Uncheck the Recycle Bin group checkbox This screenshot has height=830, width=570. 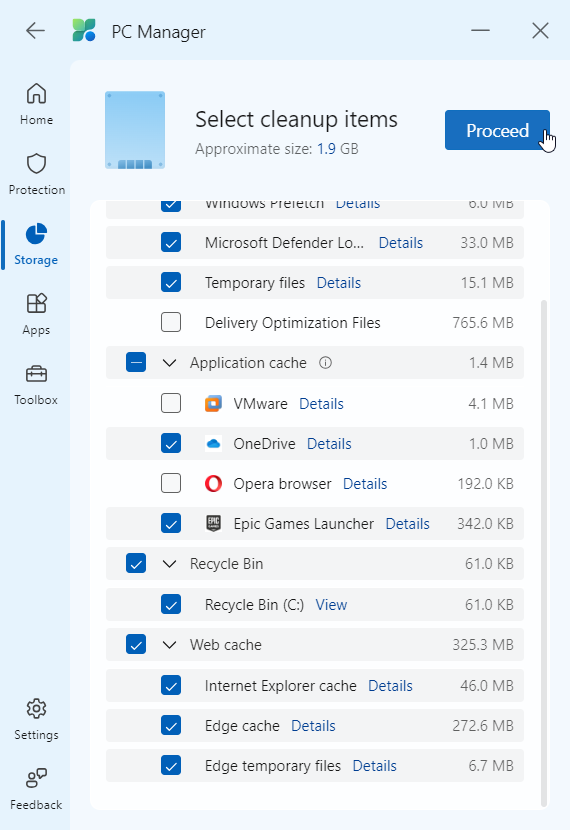[x=136, y=564]
